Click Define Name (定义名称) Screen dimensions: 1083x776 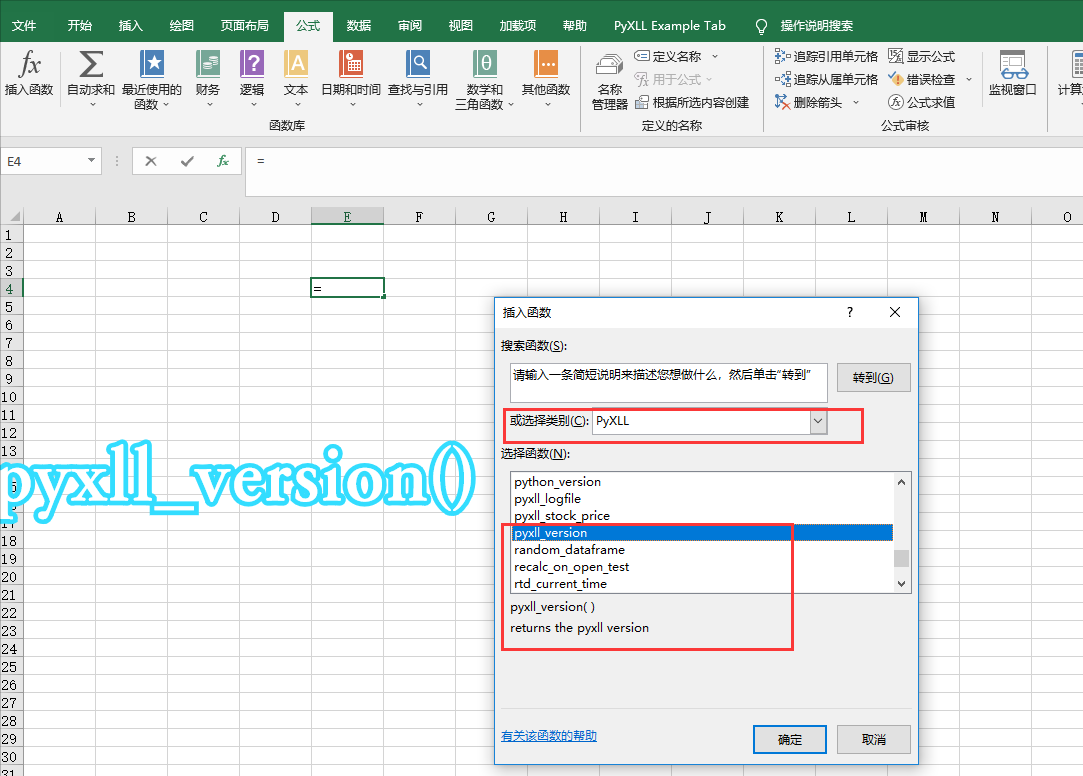coord(668,57)
